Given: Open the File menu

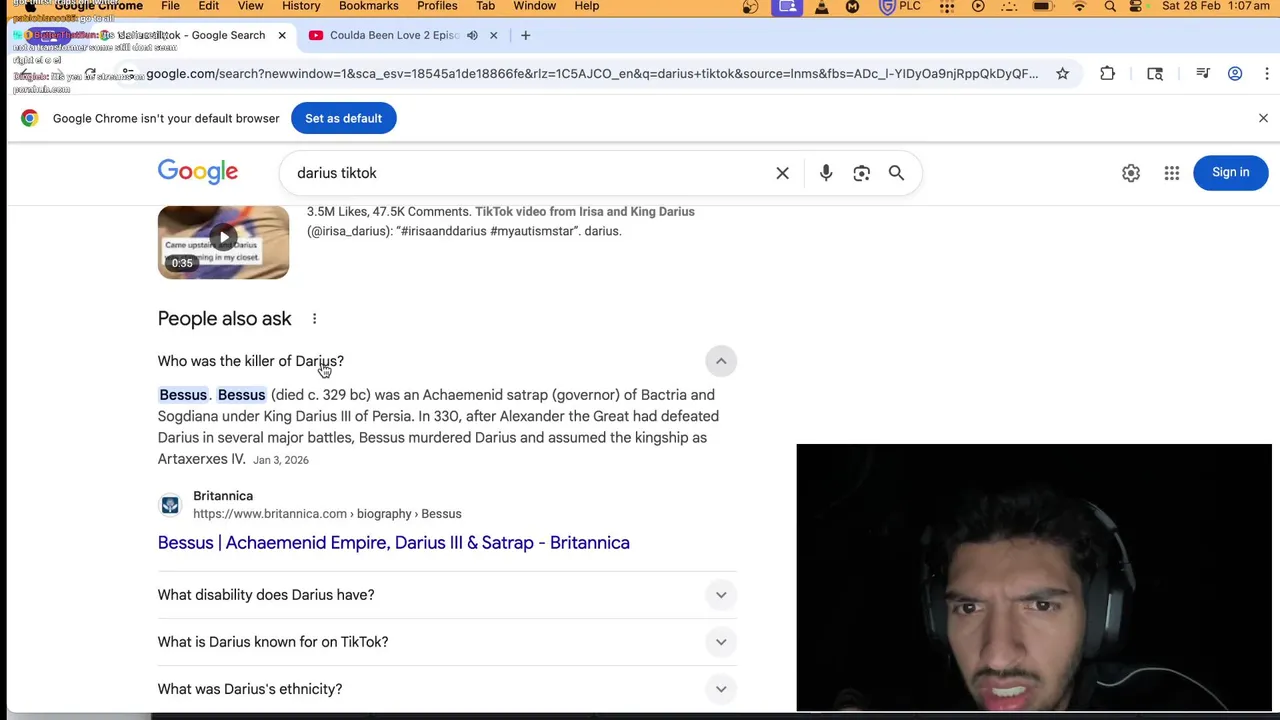Looking at the screenshot, I should tap(170, 6).
